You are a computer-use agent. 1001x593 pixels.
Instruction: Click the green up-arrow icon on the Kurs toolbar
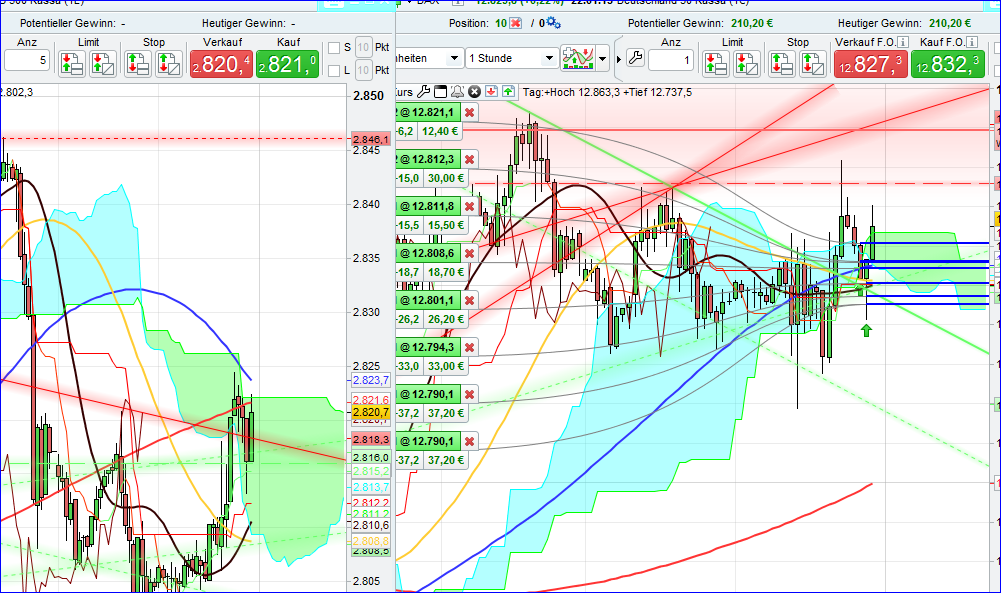[507, 92]
